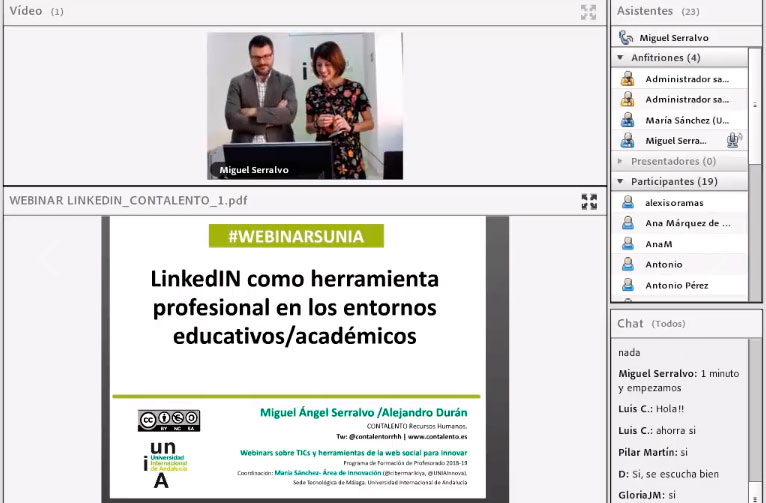Click the chat panel vertical scrollbar
Screen dimensions: 766x503
[x=755, y=420]
